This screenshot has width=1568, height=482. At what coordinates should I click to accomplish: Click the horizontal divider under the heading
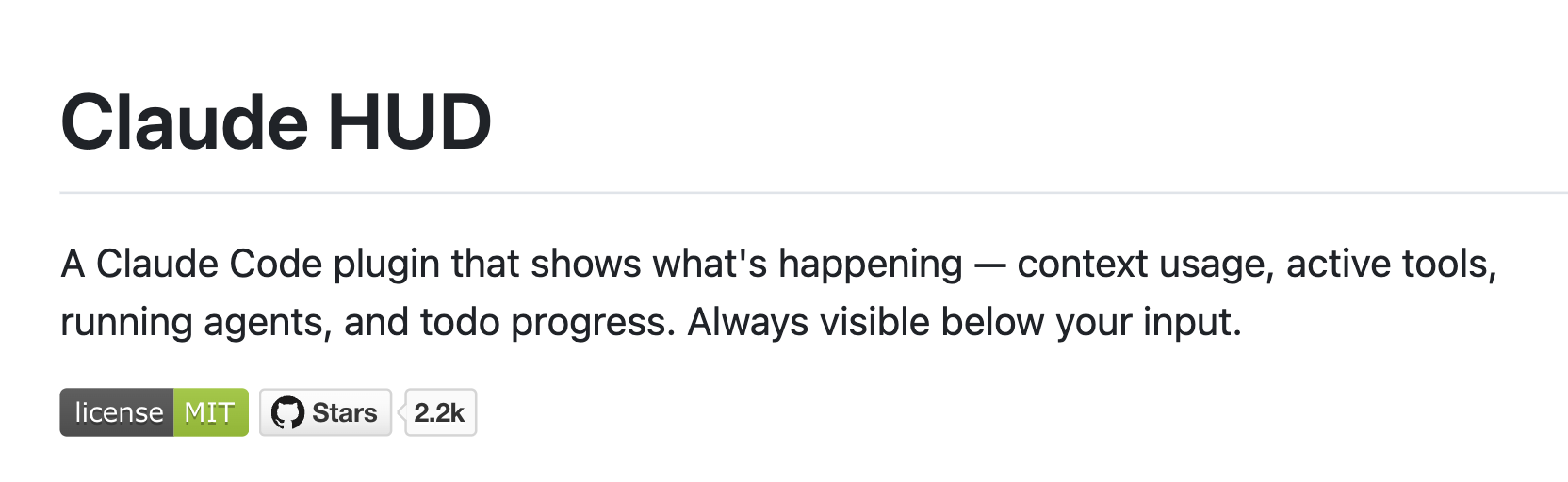810,193
